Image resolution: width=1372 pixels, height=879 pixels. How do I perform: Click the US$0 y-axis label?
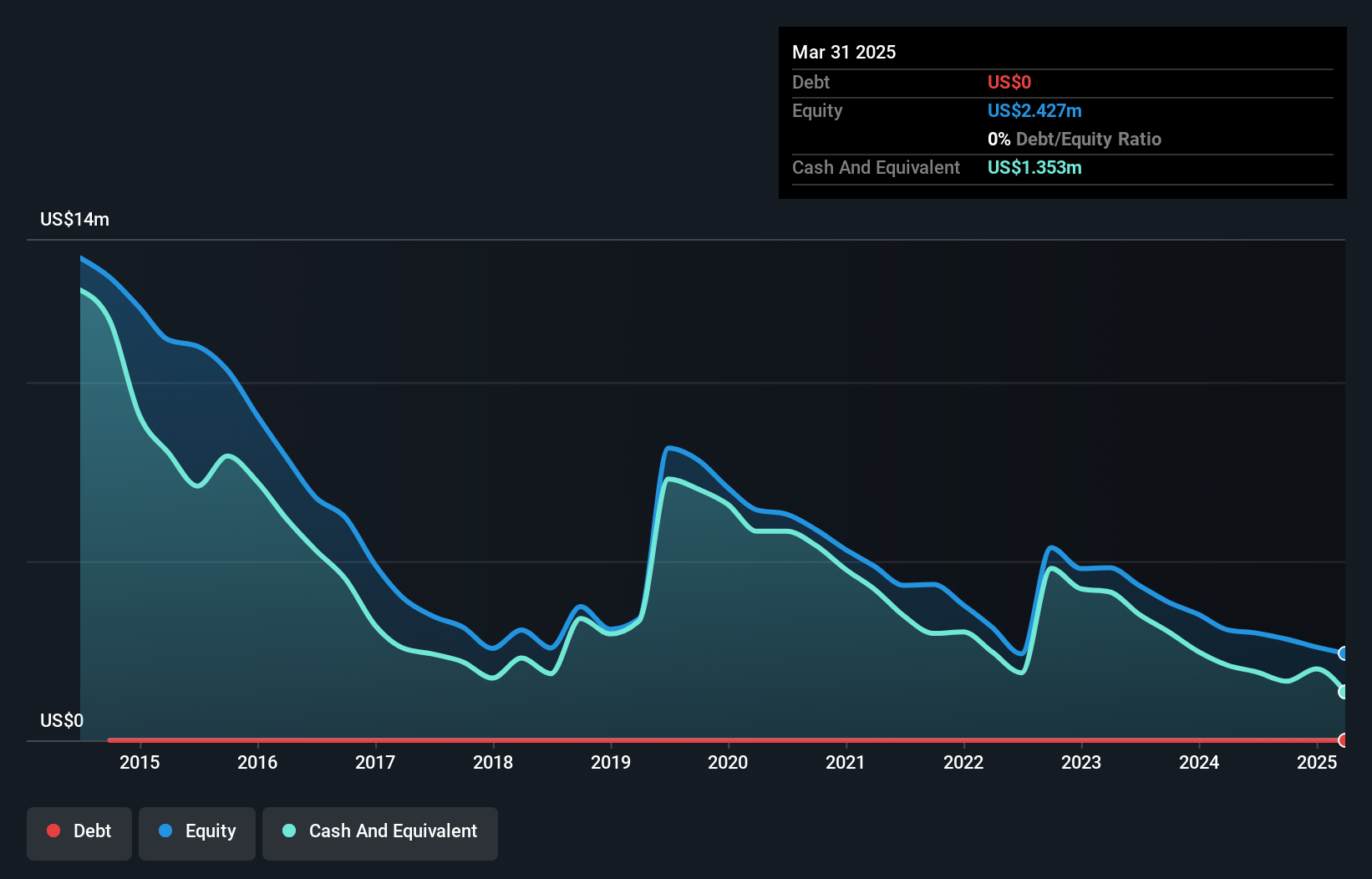coord(62,720)
